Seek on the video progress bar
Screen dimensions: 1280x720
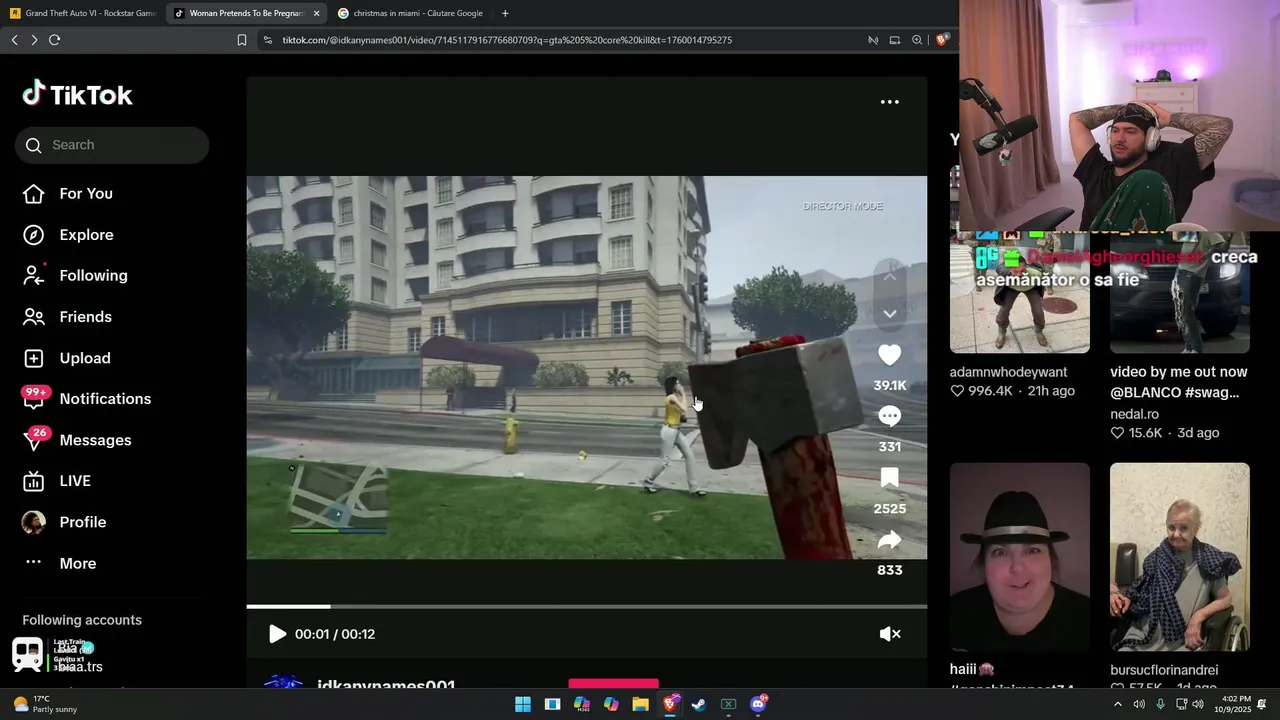tap(587, 606)
